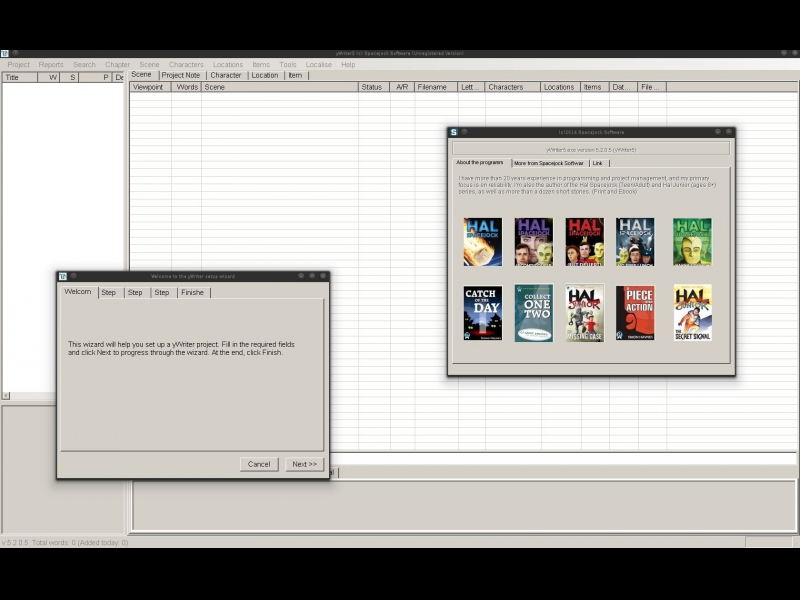Open the first Hal Spacejock fireball book cover
This screenshot has height=600, width=800.
coord(483,242)
